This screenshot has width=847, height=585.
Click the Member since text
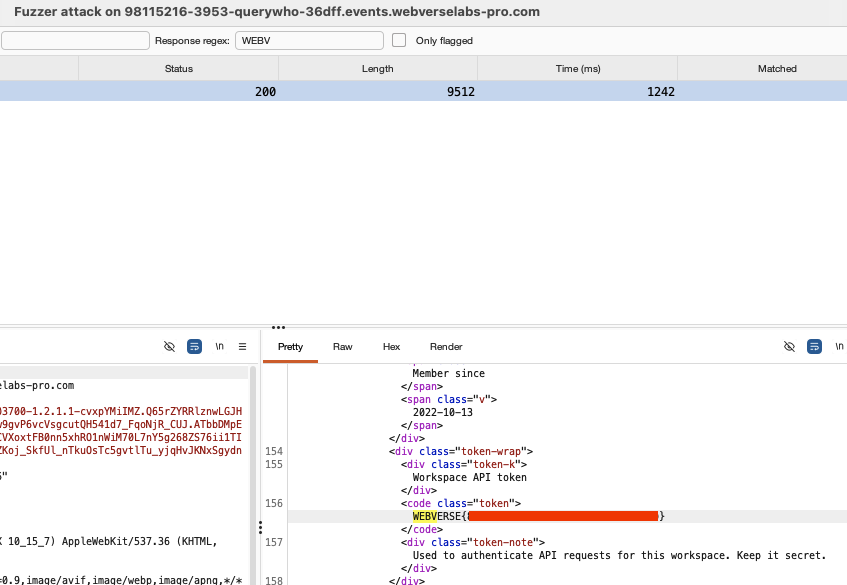tap(448, 373)
